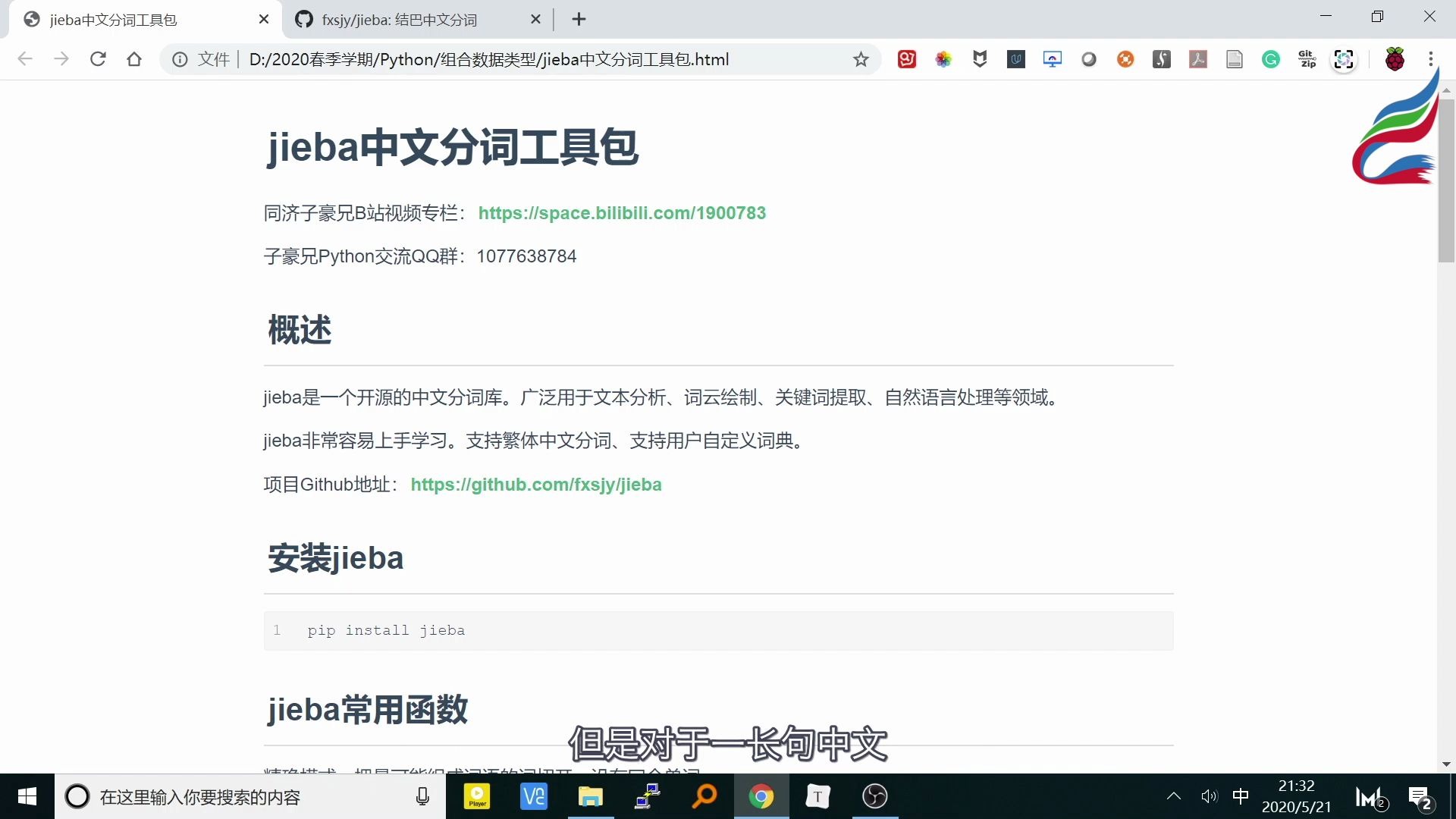1456x819 pixels.
Task: Open the colorful flower extension icon
Action: point(943,59)
